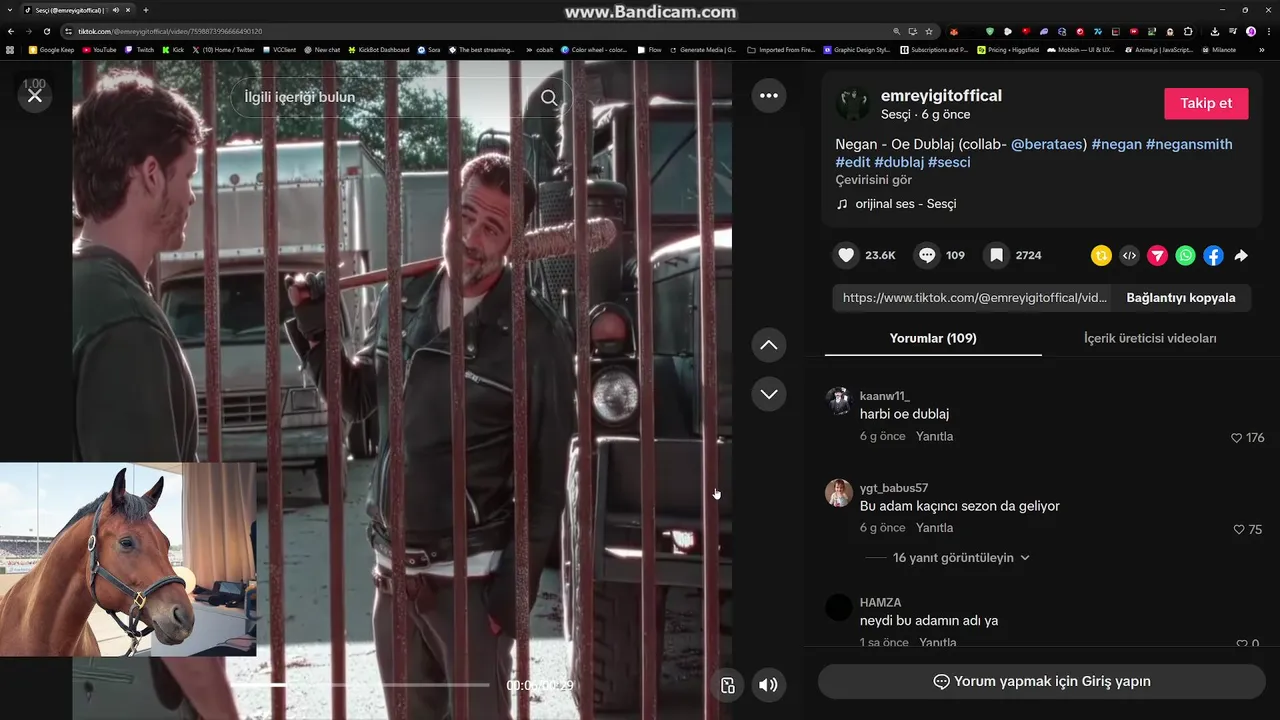Open the 'Imported From Fire...' bookmark folder

coord(780,49)
